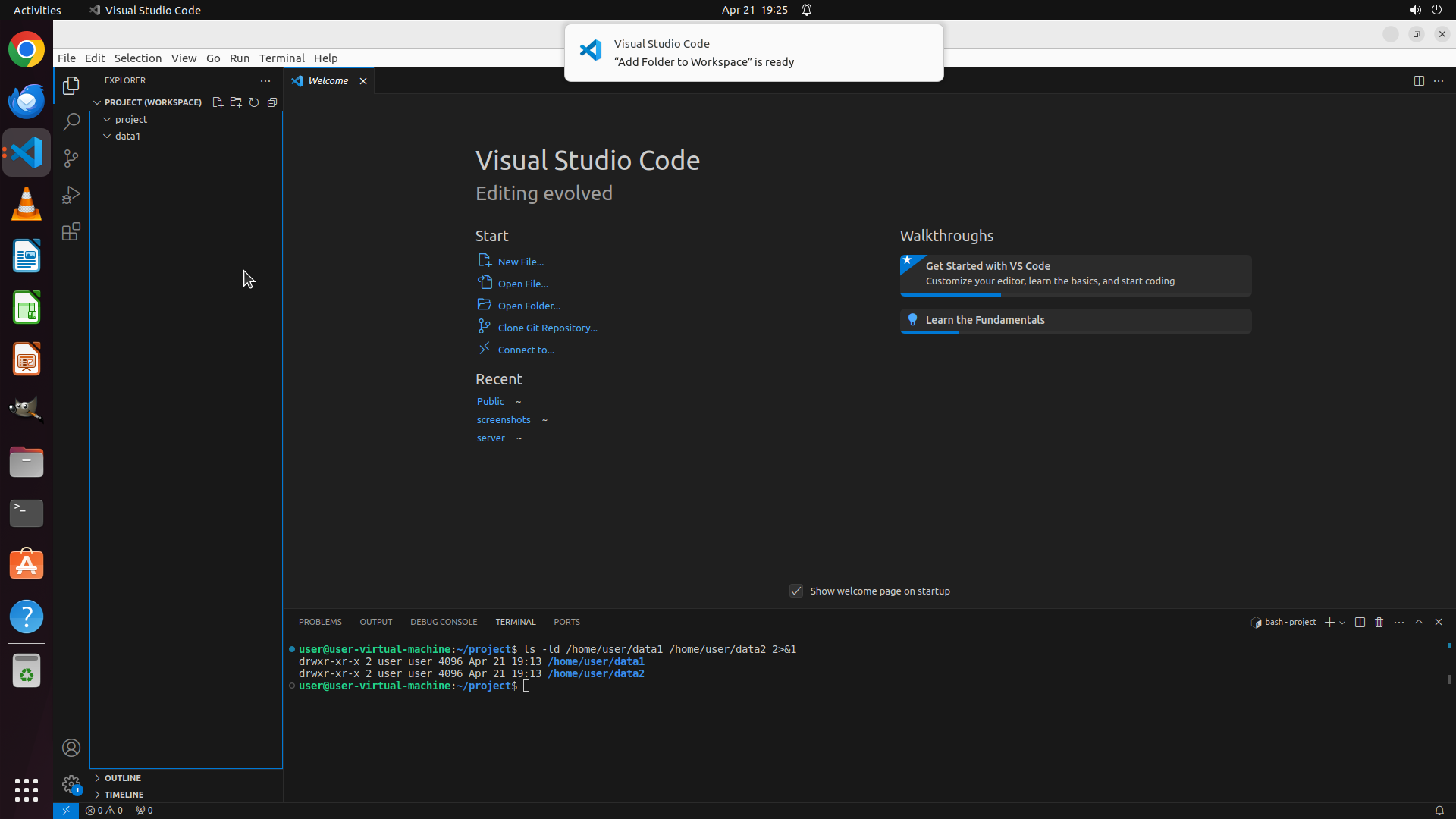Viewport: 1456px width, 819px height.
Task: Open the Terminal menu
Action: tap(281, 58)
